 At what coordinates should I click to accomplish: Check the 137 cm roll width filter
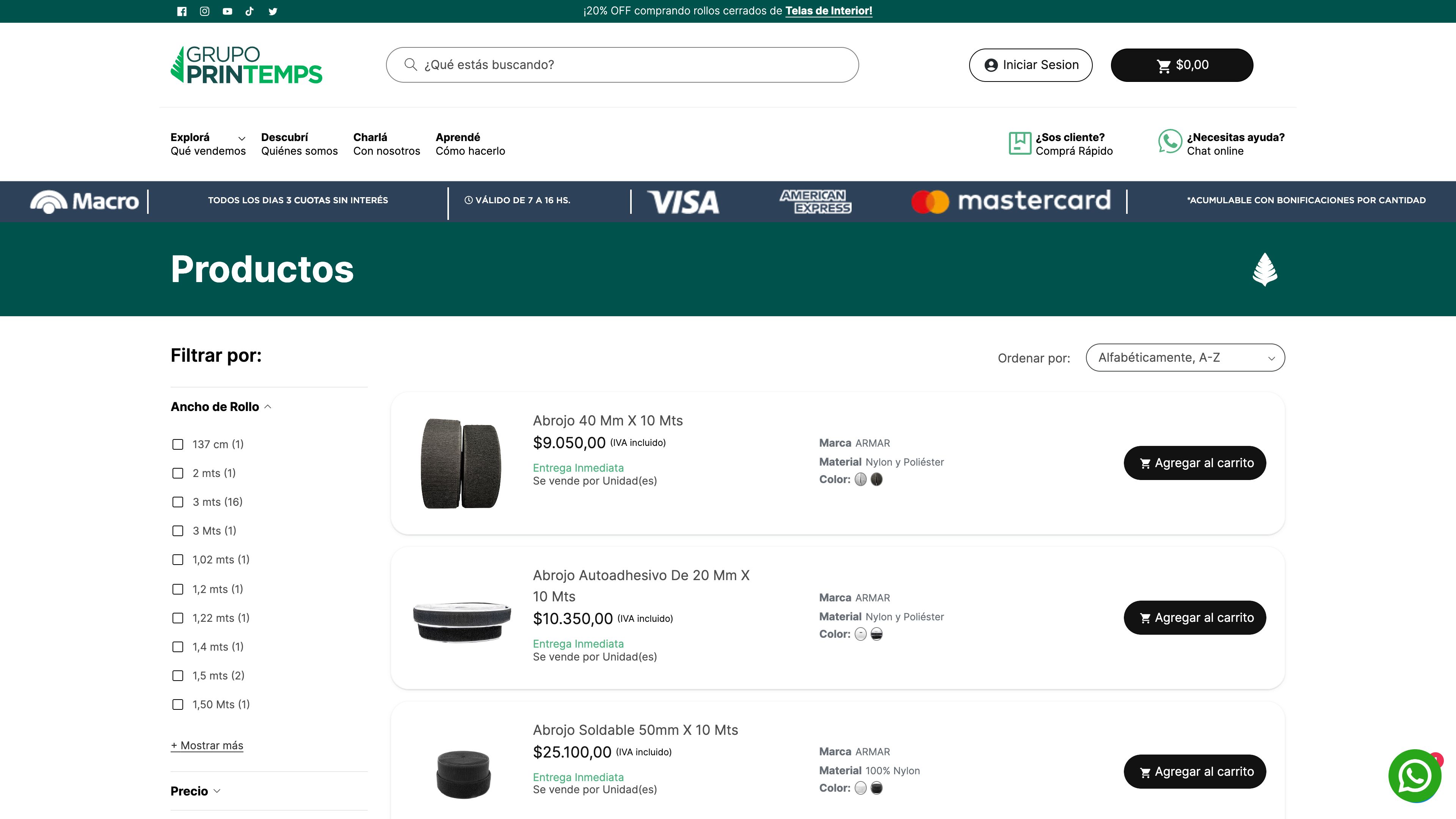(178, 444)
